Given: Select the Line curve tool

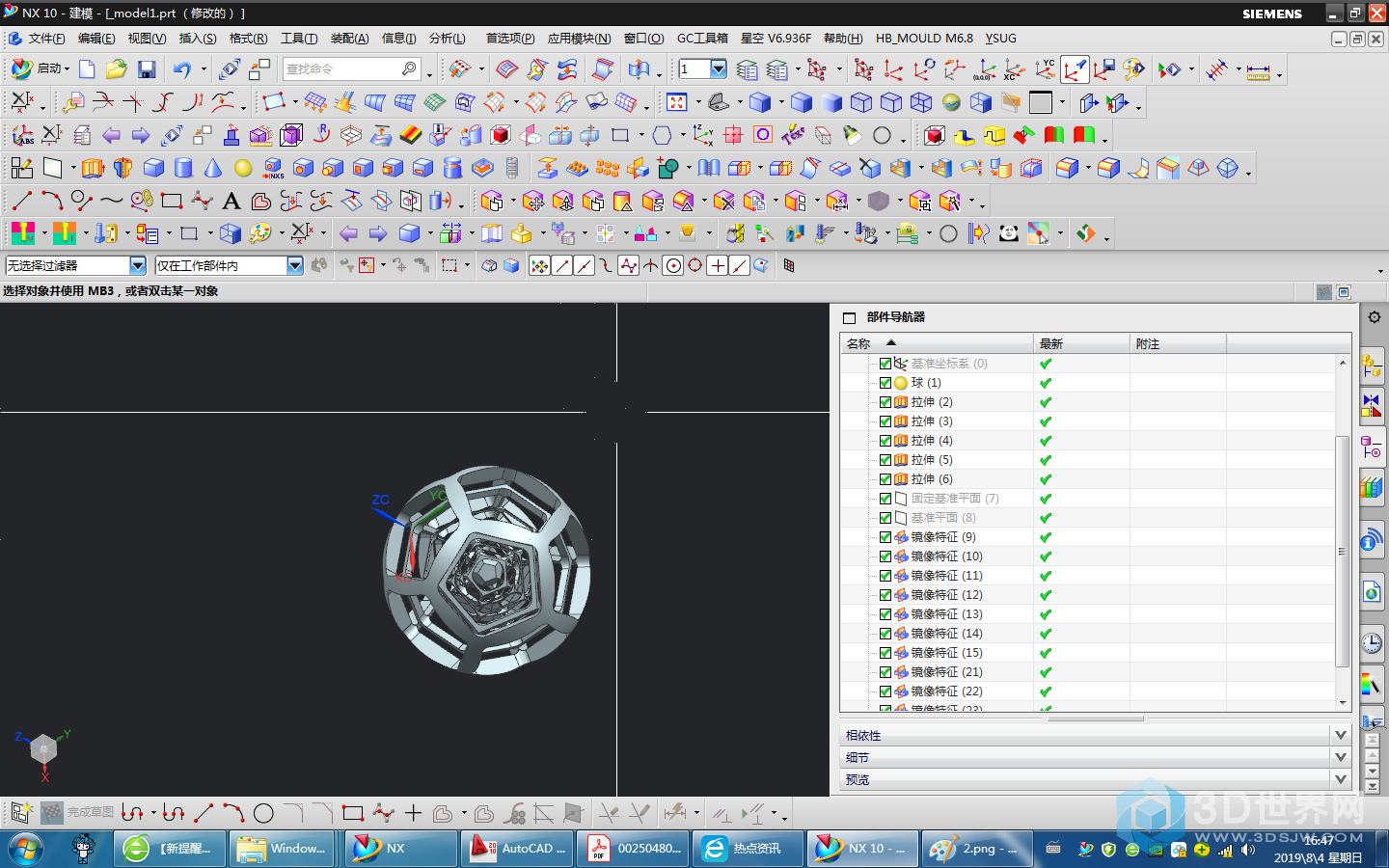Looking at the screenshot, I should pos(22,201).
